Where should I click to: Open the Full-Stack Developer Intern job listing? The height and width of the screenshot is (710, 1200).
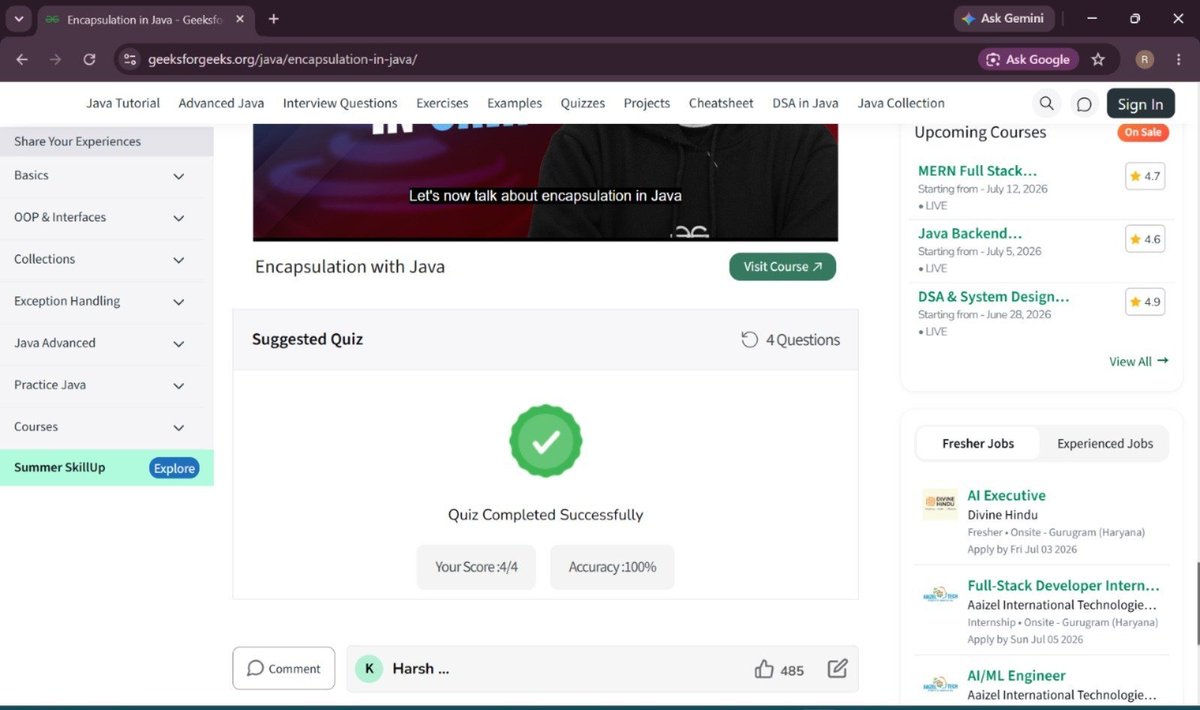pos(1063,585)
